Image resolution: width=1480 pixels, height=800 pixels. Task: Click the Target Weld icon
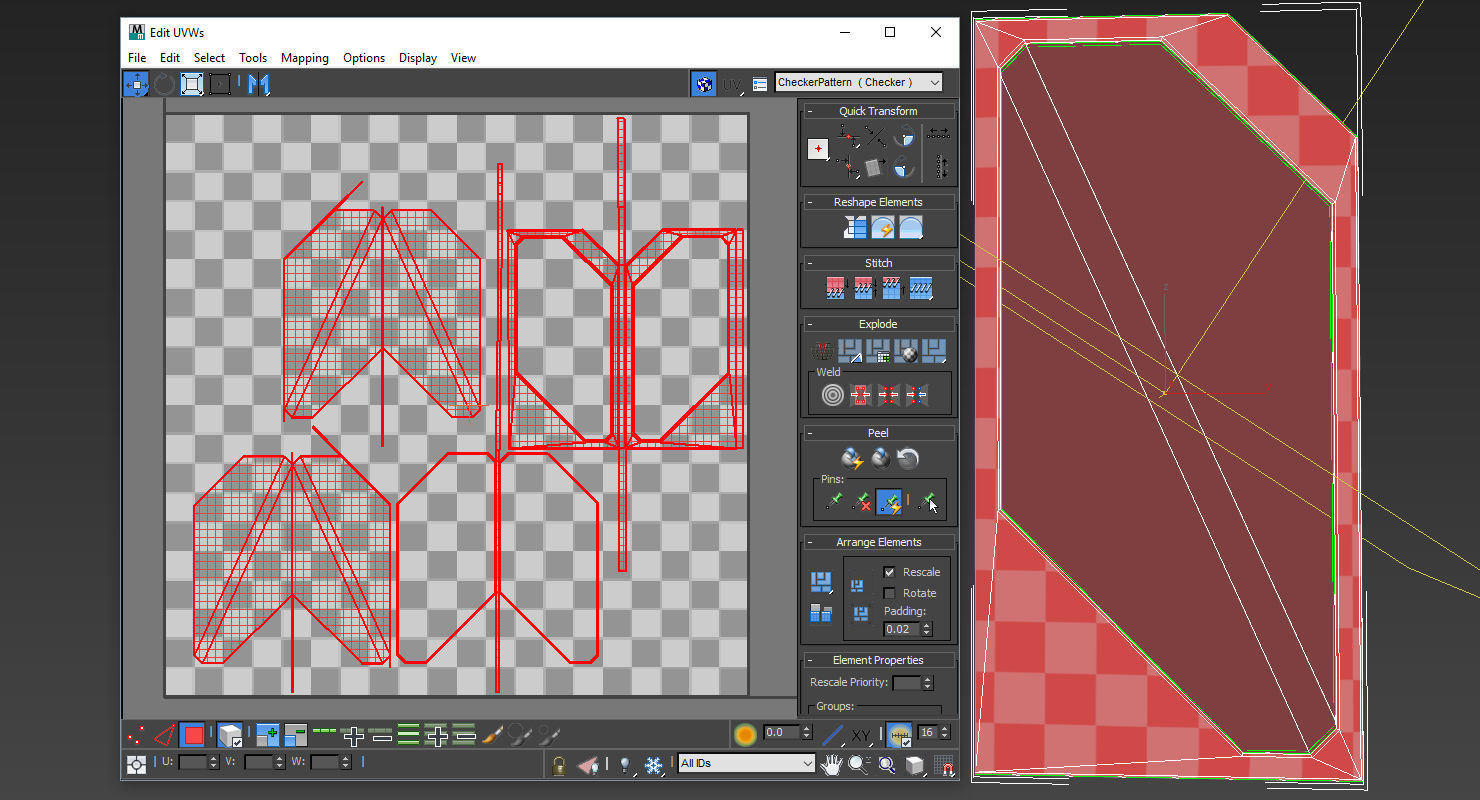(x=832, y=395)
